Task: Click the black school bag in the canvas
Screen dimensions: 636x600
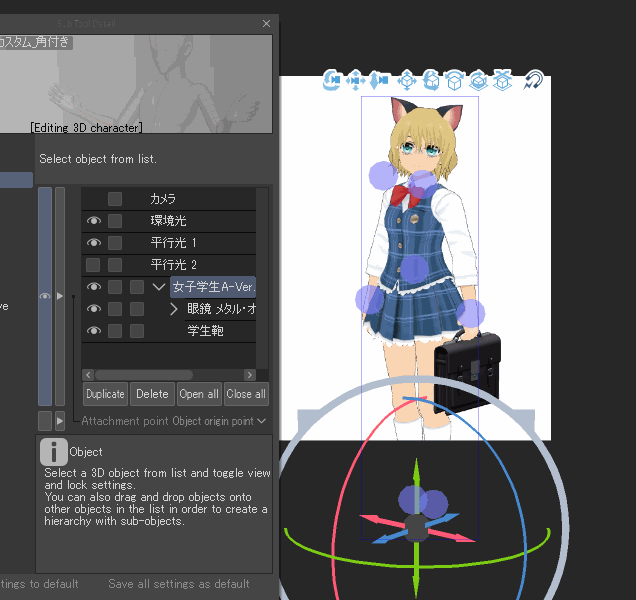Action: coord(467,371)
